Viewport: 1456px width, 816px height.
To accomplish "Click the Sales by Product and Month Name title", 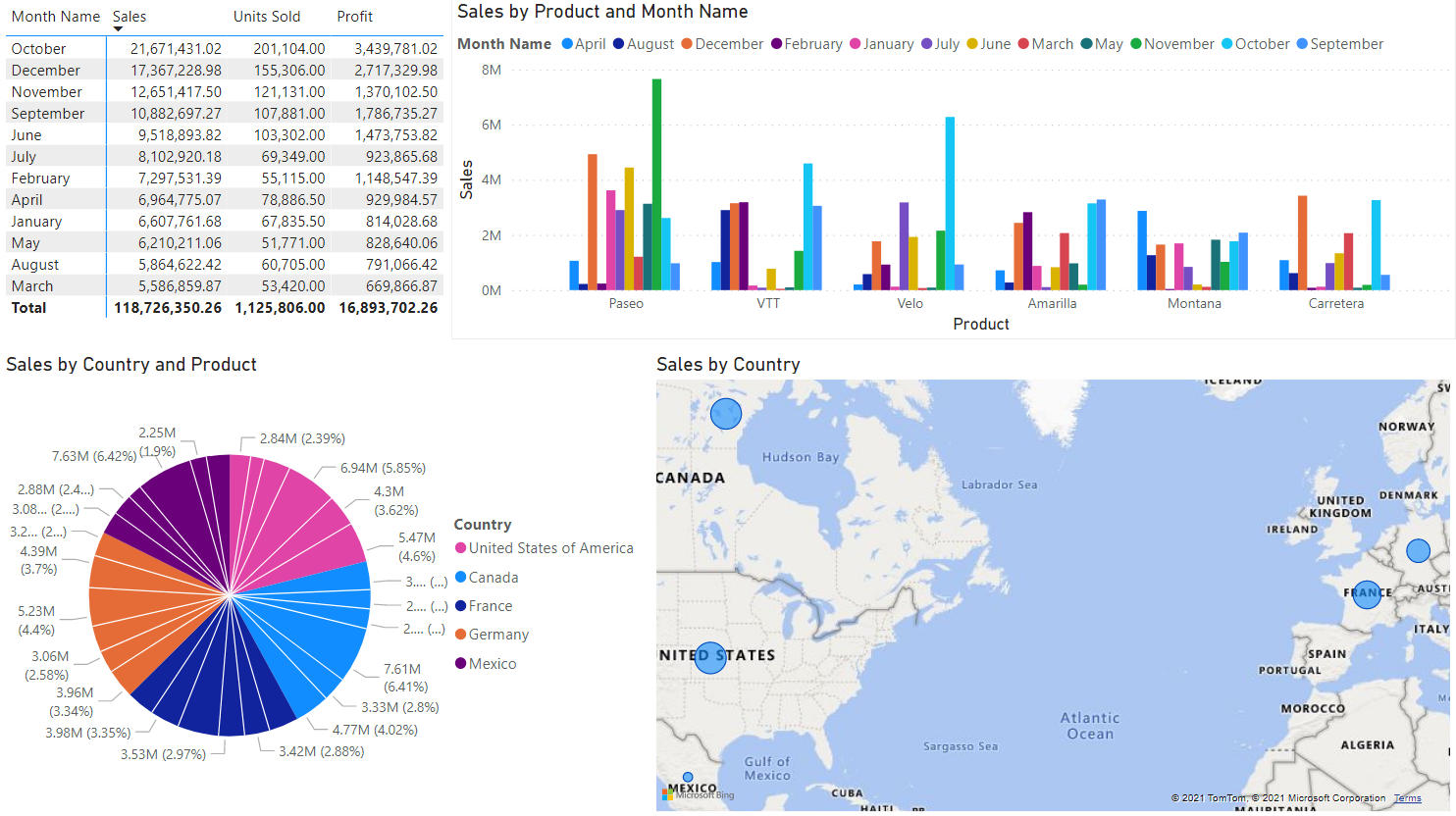I will [x=602, y=12].
